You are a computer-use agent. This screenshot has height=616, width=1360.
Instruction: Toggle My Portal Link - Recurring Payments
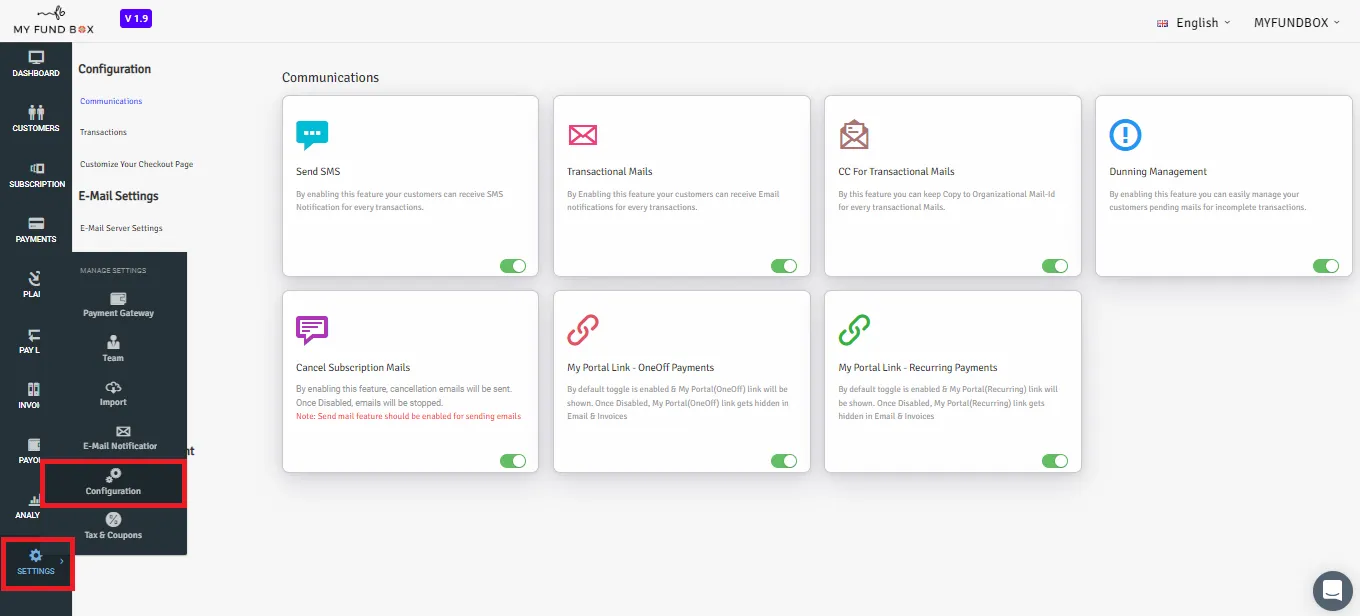pos(1055,461)
